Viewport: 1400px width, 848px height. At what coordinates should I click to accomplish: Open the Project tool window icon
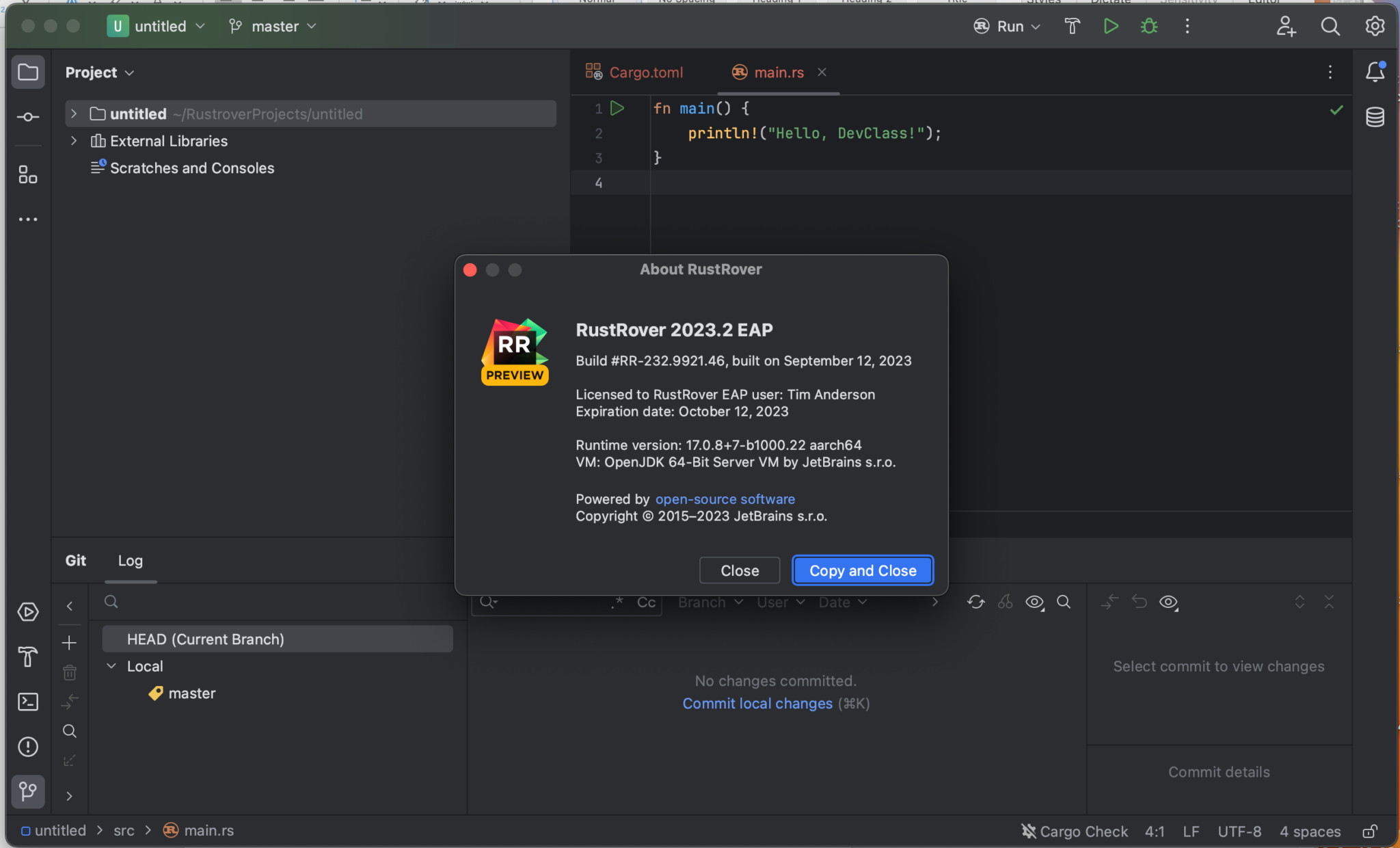(x=28, y=71)
